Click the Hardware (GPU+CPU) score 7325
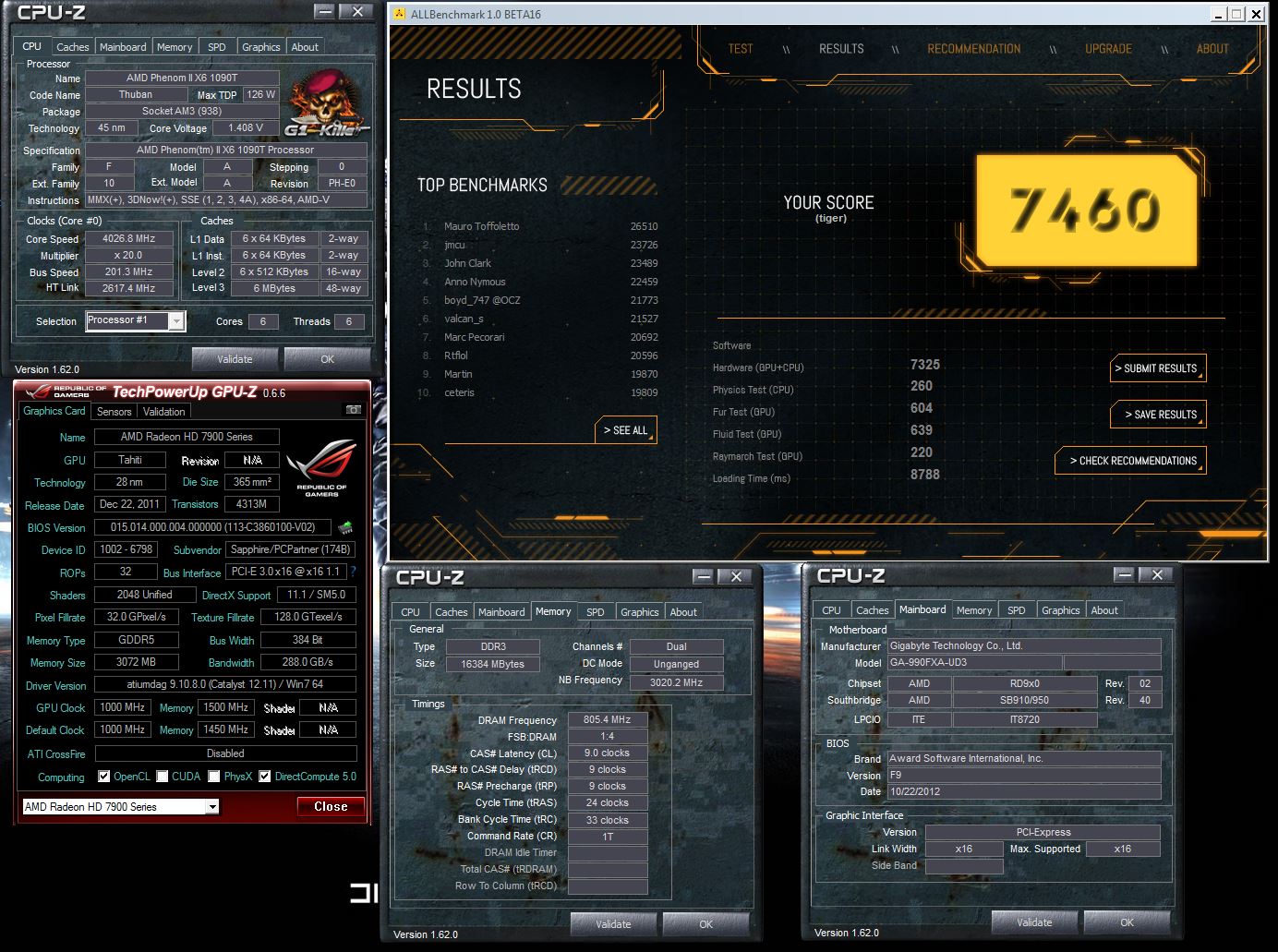 [924, 365]
